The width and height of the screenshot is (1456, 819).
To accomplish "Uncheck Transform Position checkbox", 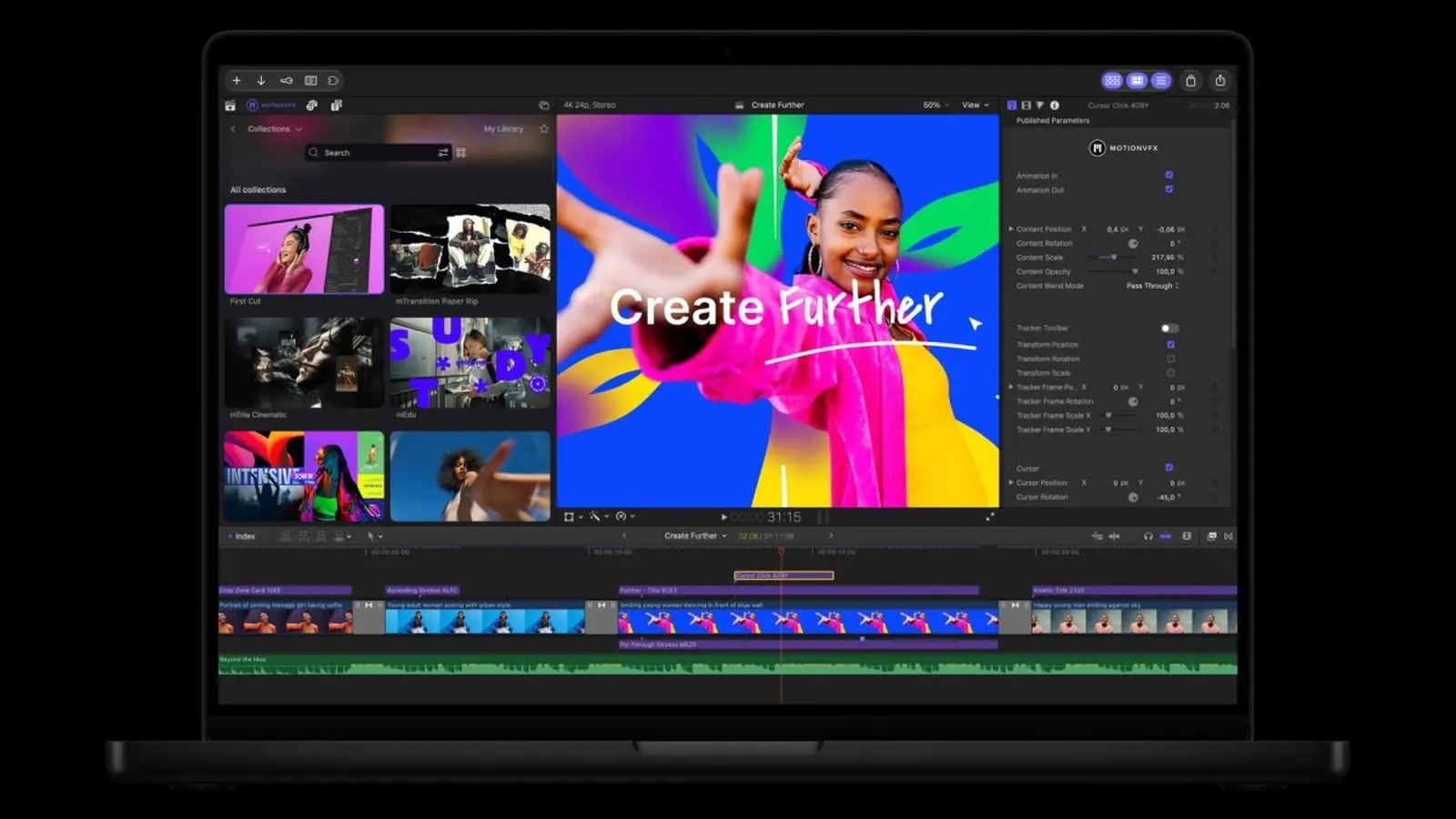I will (1170, 345).
